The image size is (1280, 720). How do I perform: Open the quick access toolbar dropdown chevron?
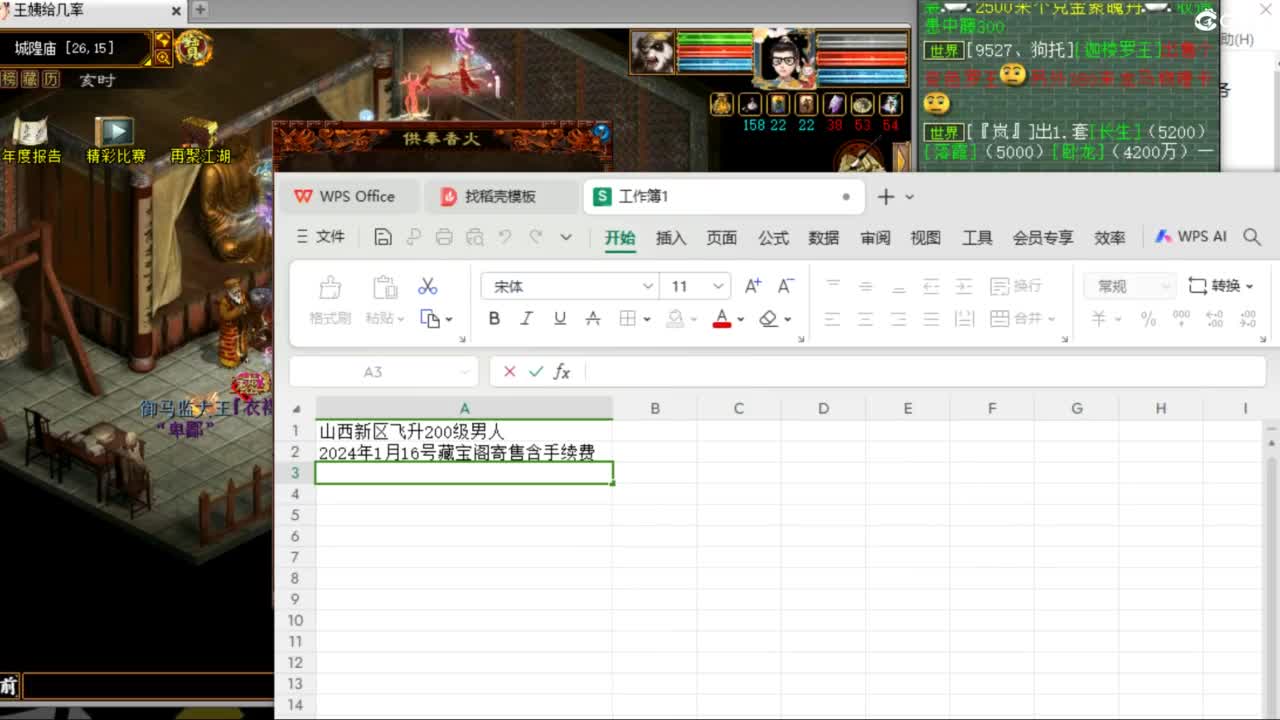coord(566,237)
